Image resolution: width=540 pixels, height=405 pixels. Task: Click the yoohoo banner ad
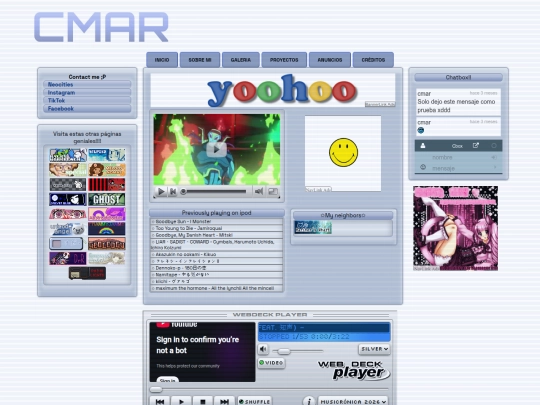273,90
